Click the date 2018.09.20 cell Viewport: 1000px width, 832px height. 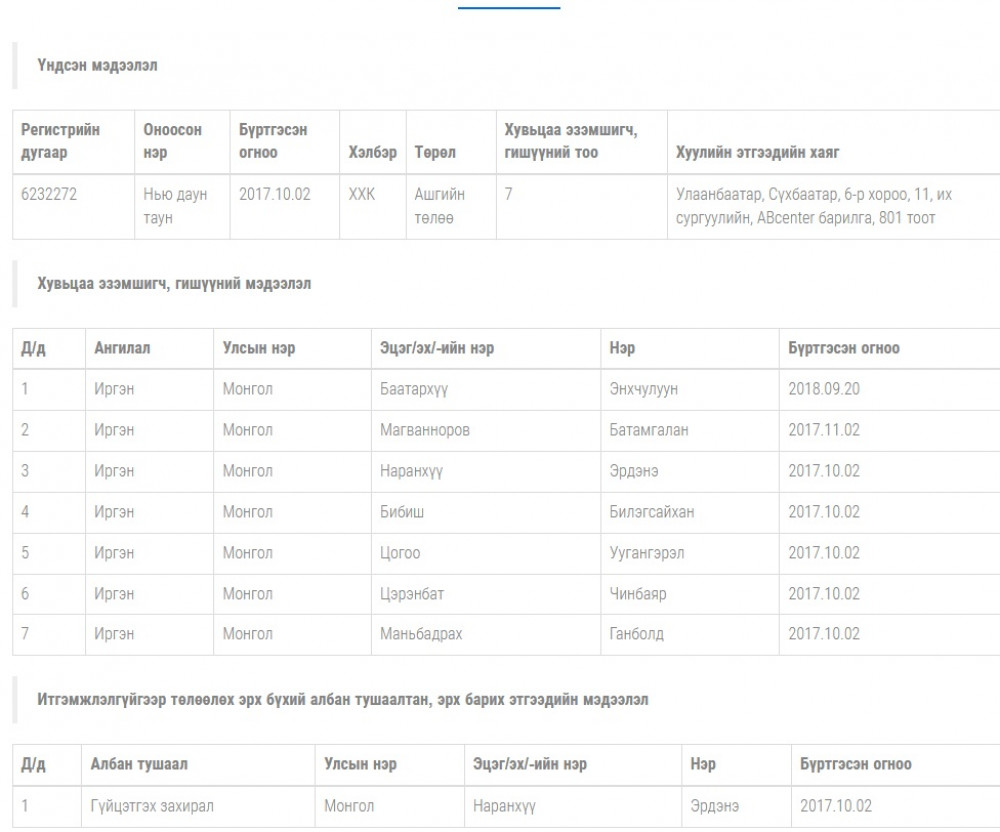pyautogui.click(x=823, y=389)
